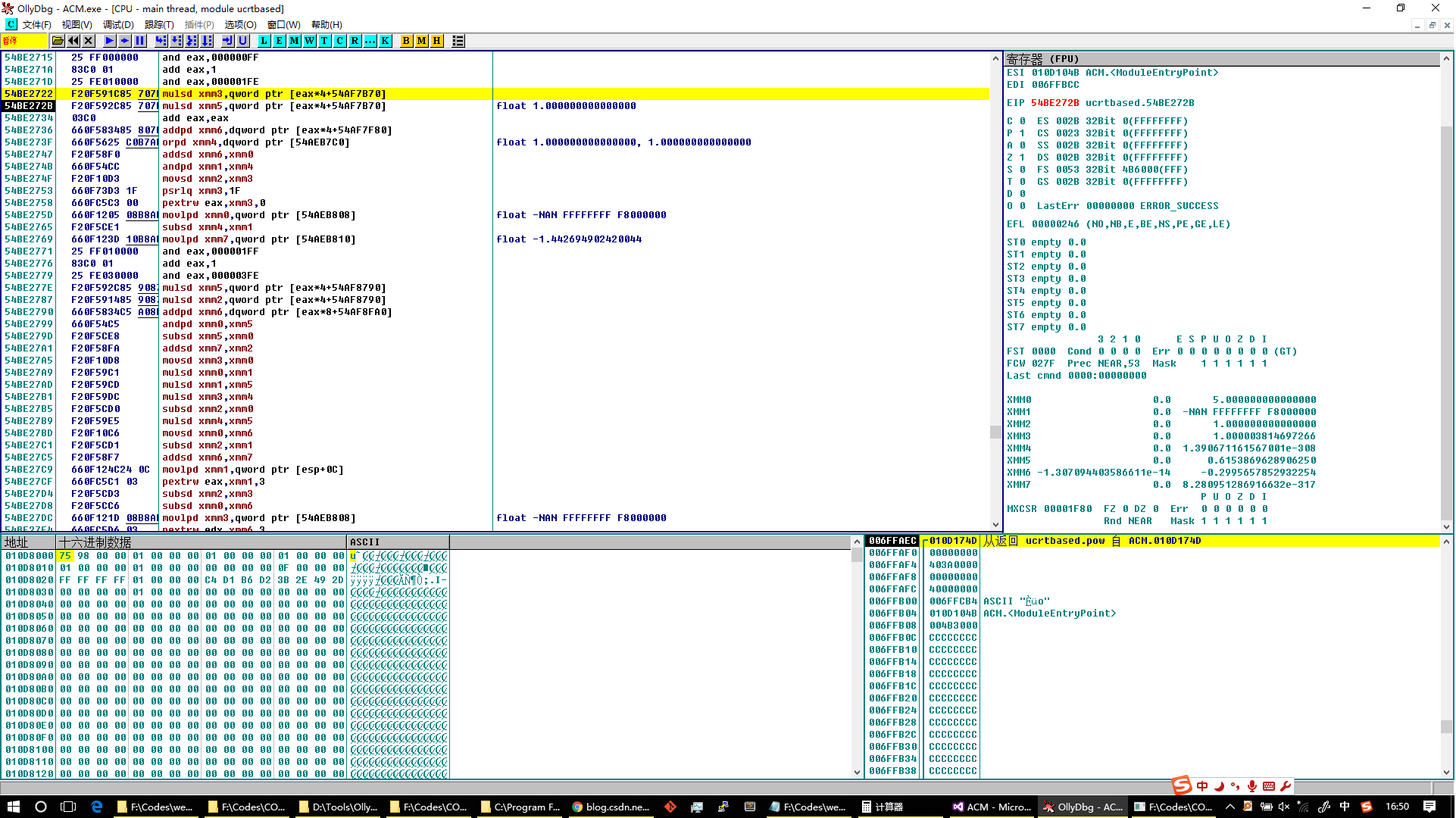The width and height of the screenshot is (1456, 818).
Task: Click the 十六进制数据 column header
Action: 202,542
